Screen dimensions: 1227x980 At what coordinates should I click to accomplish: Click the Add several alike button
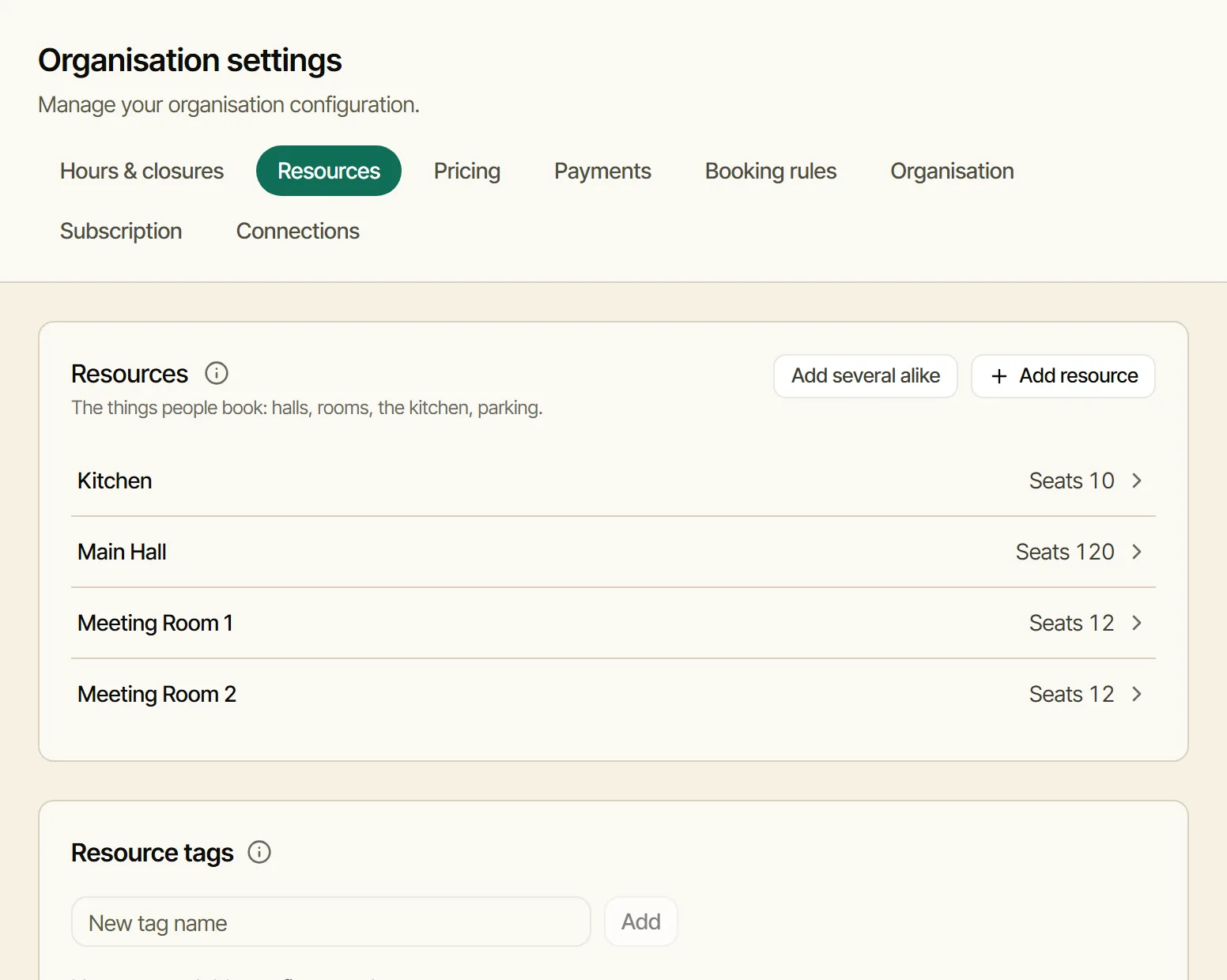click(x=866, y=376)
